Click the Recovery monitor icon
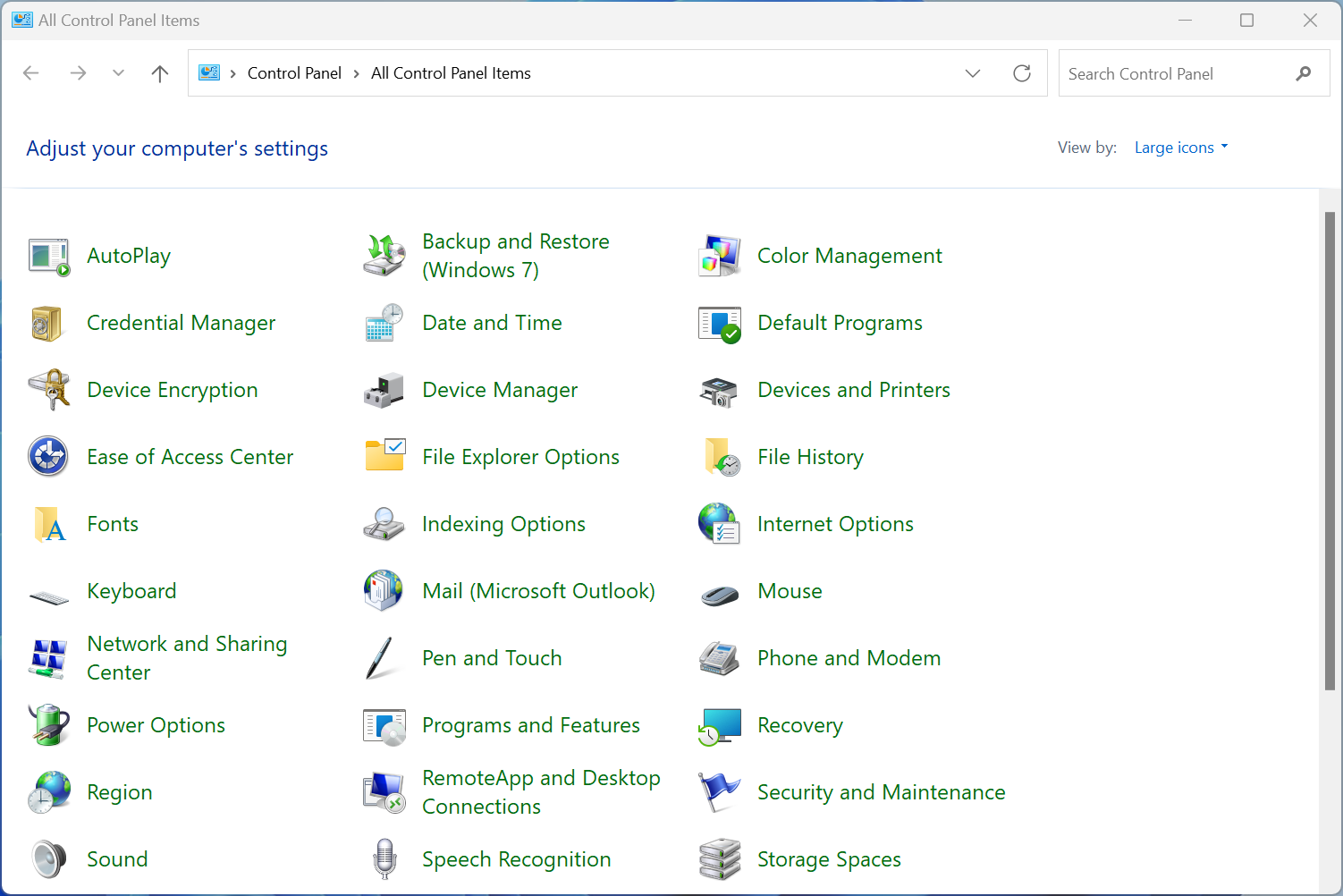This screenshot has height=896, width=1343. coord(720,726)
